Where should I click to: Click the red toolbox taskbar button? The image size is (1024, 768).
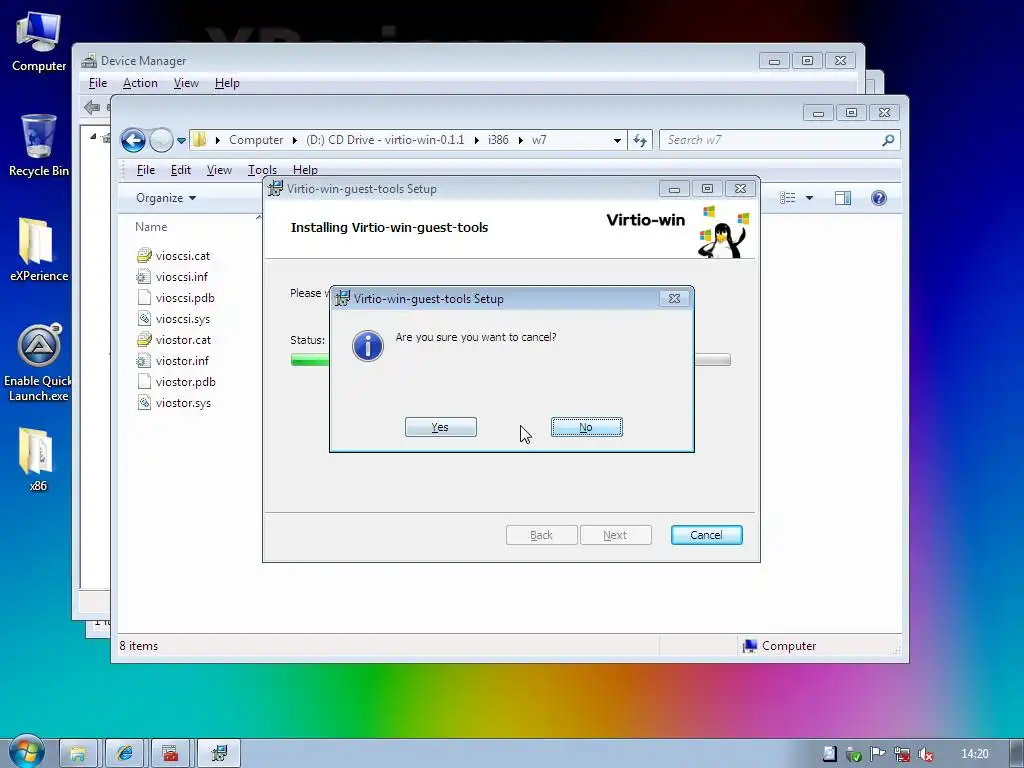(x=170, y=754)
